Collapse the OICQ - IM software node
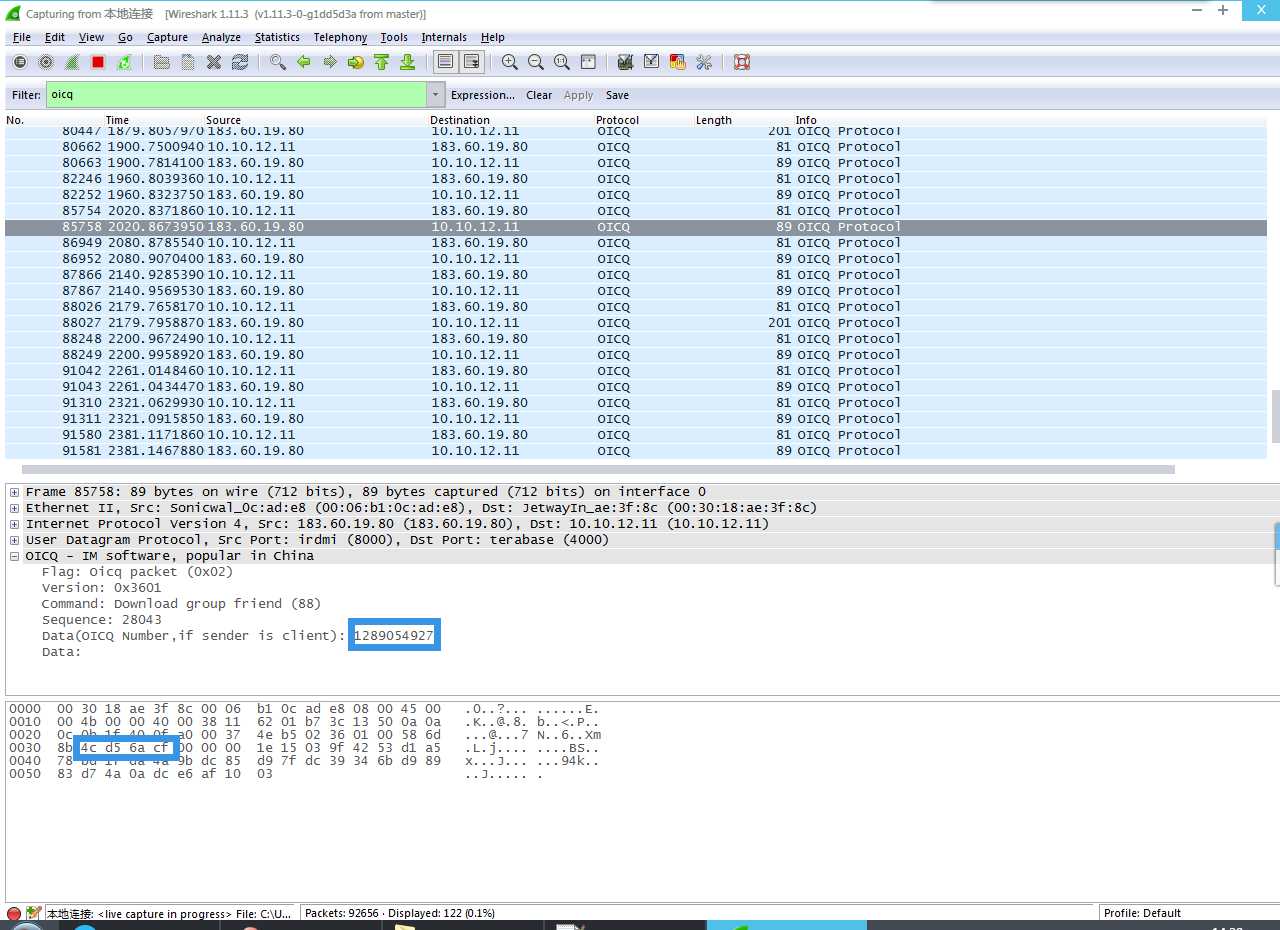 click(x=14, y=556)
